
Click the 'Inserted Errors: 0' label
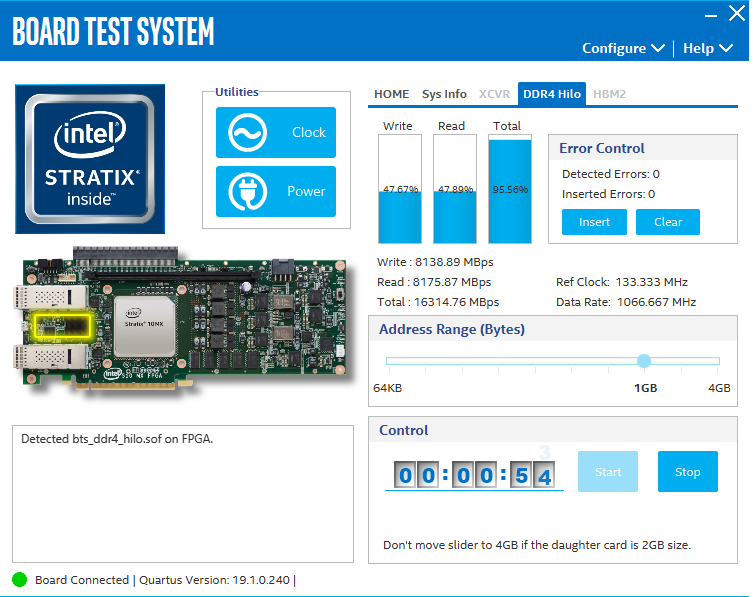coord(608,194)
